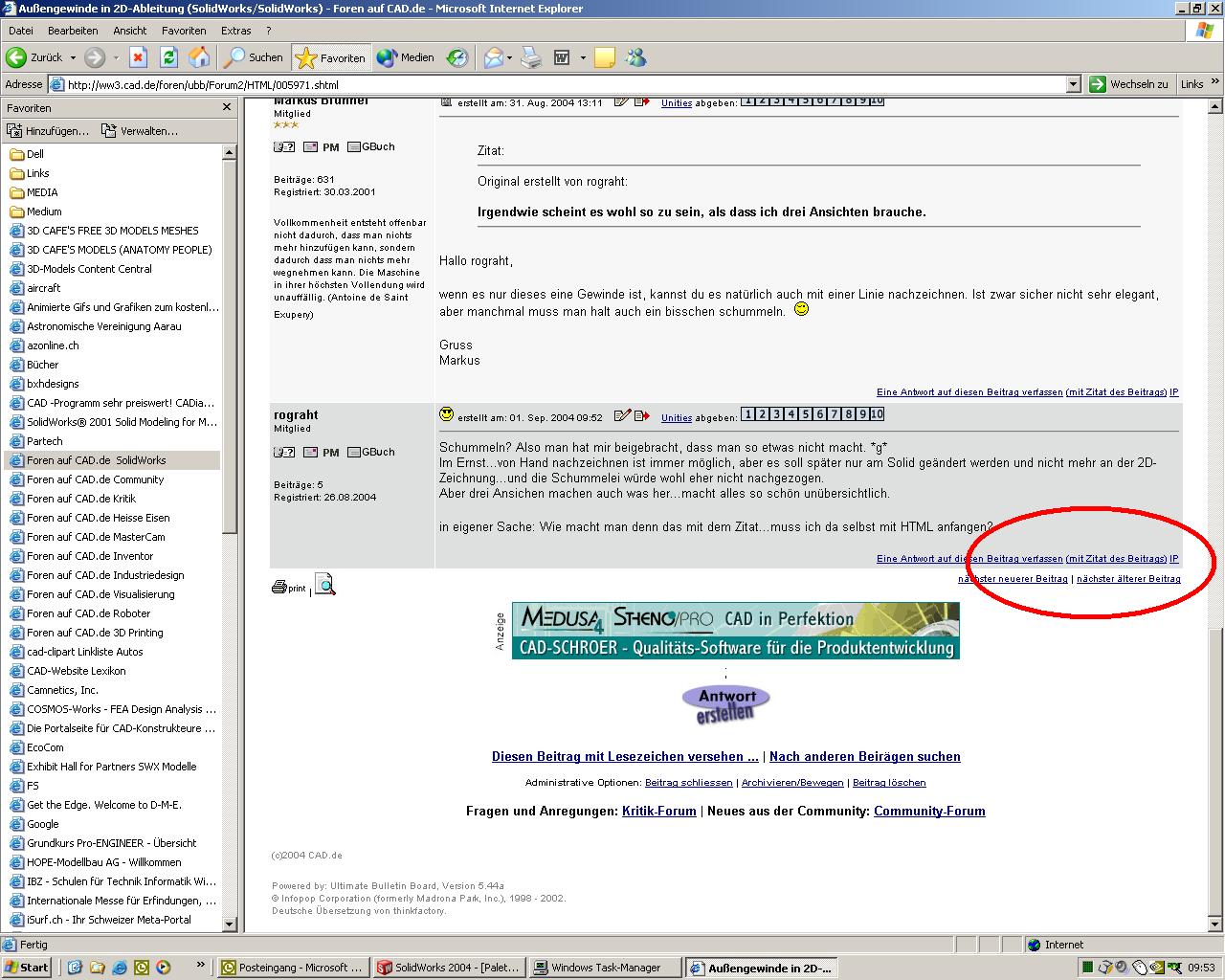
Task: Click Diesen Beitrag mit Lesezeichen versehen
Action: click(625, 756)
